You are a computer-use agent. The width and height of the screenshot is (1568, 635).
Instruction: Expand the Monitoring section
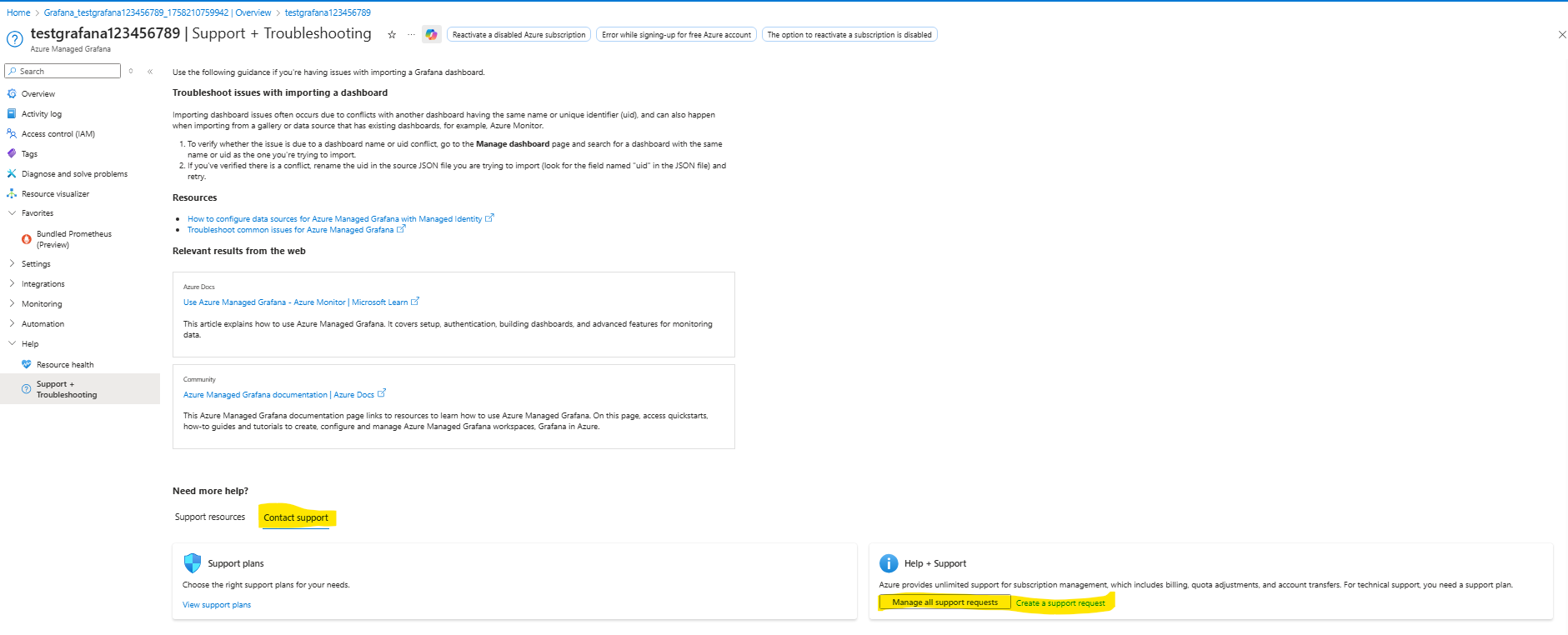(12, 304)
